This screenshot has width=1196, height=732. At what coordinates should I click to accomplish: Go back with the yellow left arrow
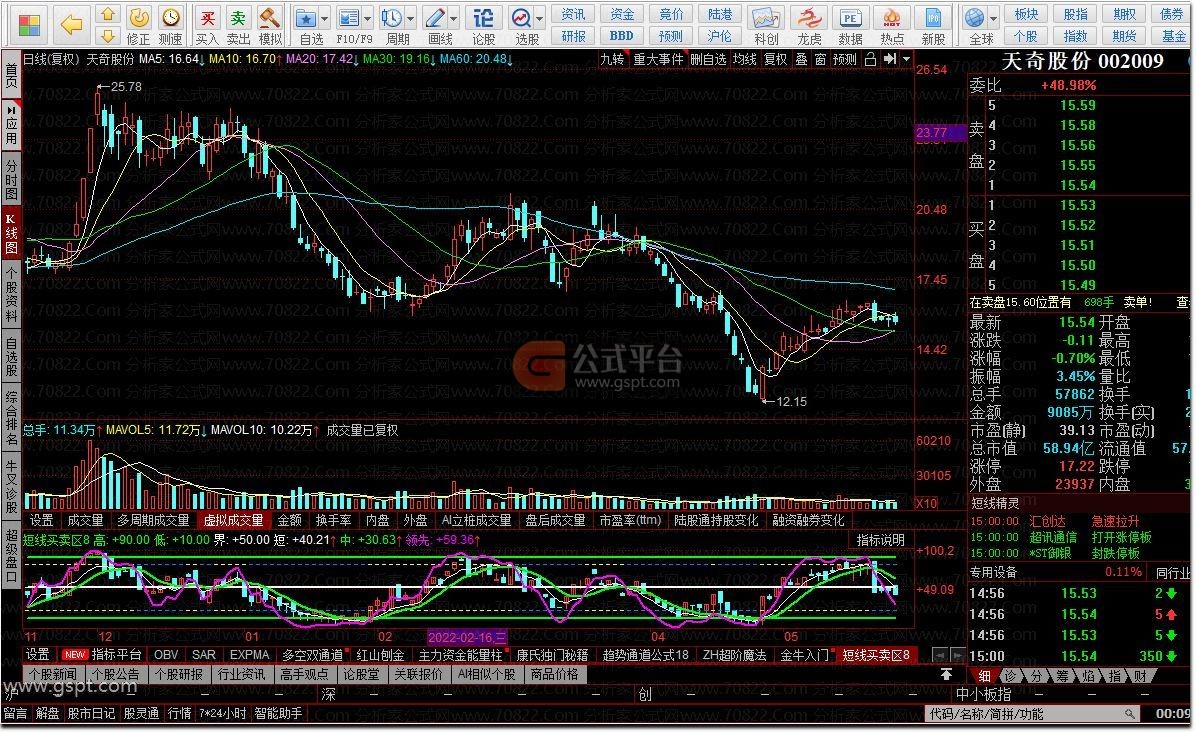(x=72, y=24)
